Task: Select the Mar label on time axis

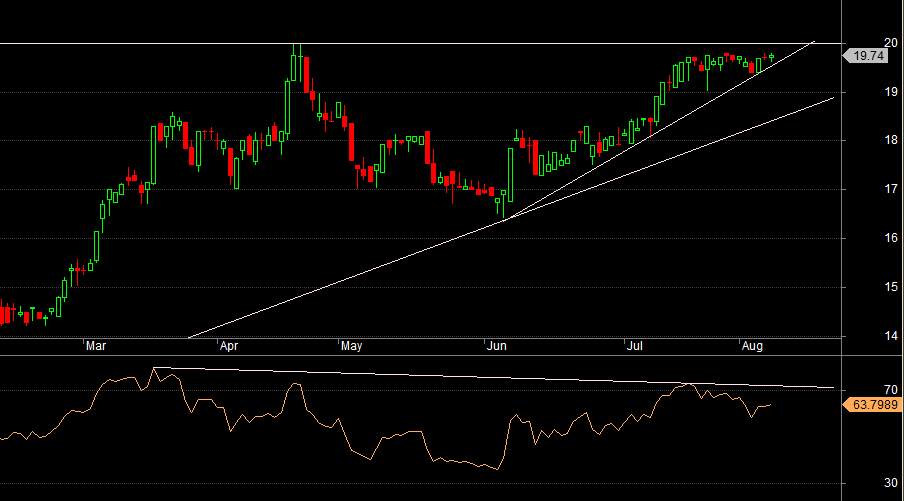Action: [96, 346]
